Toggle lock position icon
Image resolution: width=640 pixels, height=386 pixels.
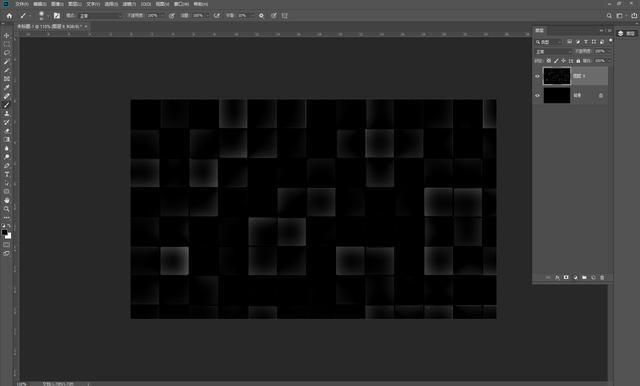pos(563,61)
